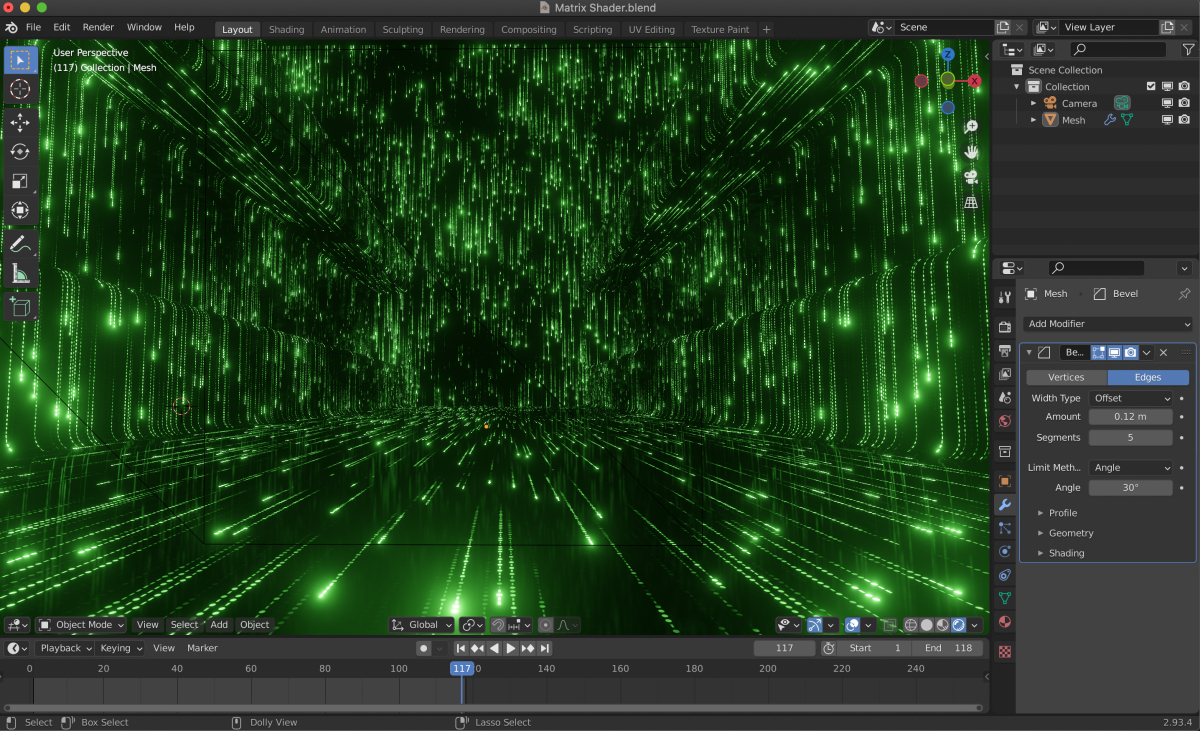1200x731 pixels.
Task: Adjust the bevel Angle 30° field
Action: coord(1131,488)
